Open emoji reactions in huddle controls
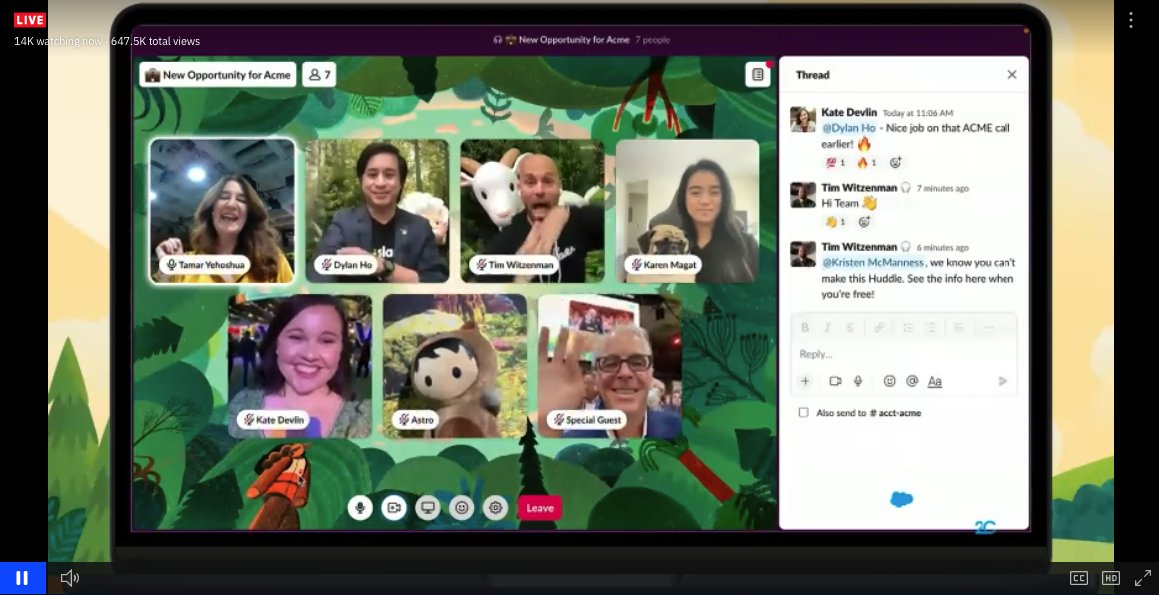Screen dimensions: 1159x595 462,508
